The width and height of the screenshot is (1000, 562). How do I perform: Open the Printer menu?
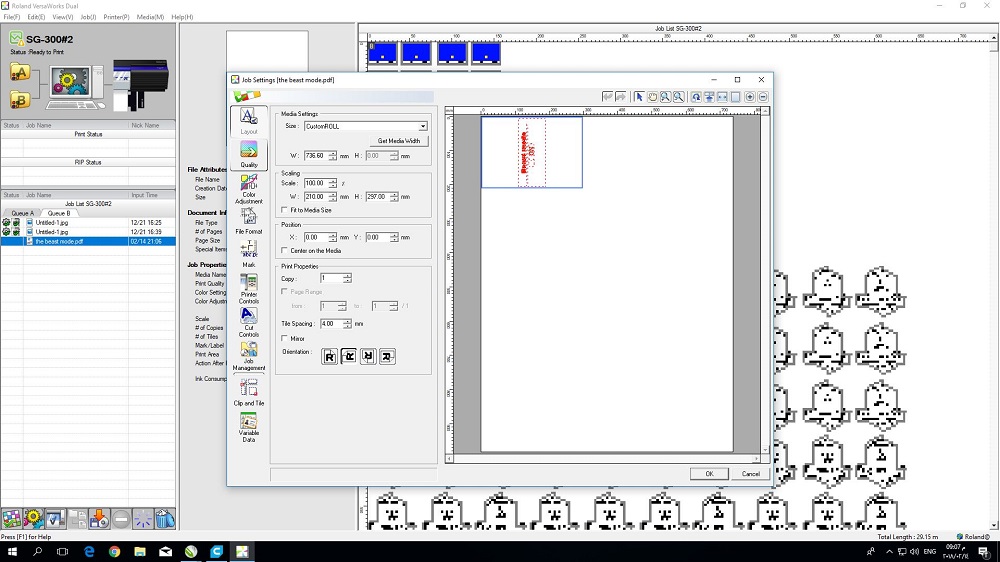pos(116,17)
